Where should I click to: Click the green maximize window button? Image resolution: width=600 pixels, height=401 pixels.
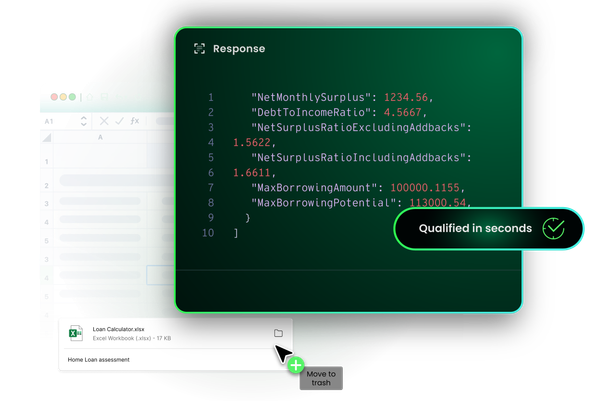click(x=72, y=97)
